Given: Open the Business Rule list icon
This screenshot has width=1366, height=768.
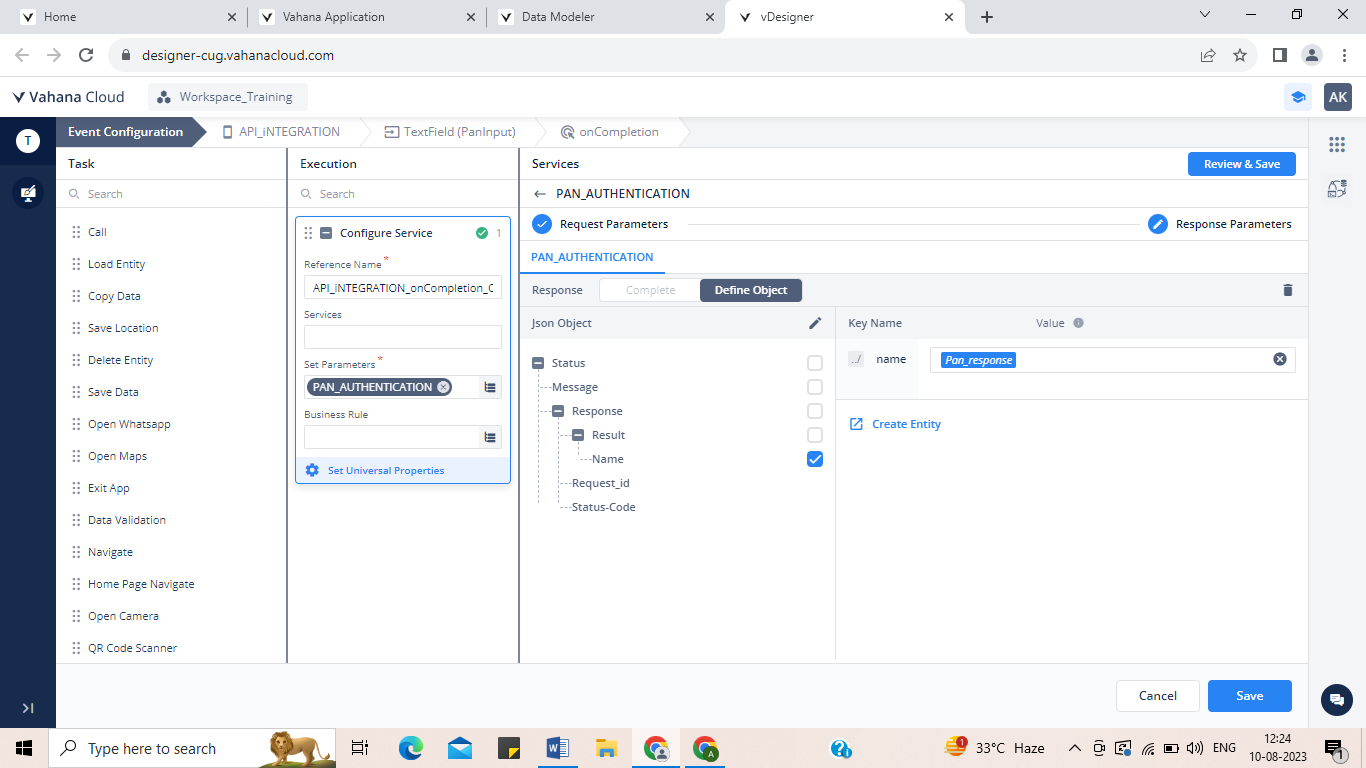Looking at the screenshot, I should pyautogui.click(x=490, y=437).
